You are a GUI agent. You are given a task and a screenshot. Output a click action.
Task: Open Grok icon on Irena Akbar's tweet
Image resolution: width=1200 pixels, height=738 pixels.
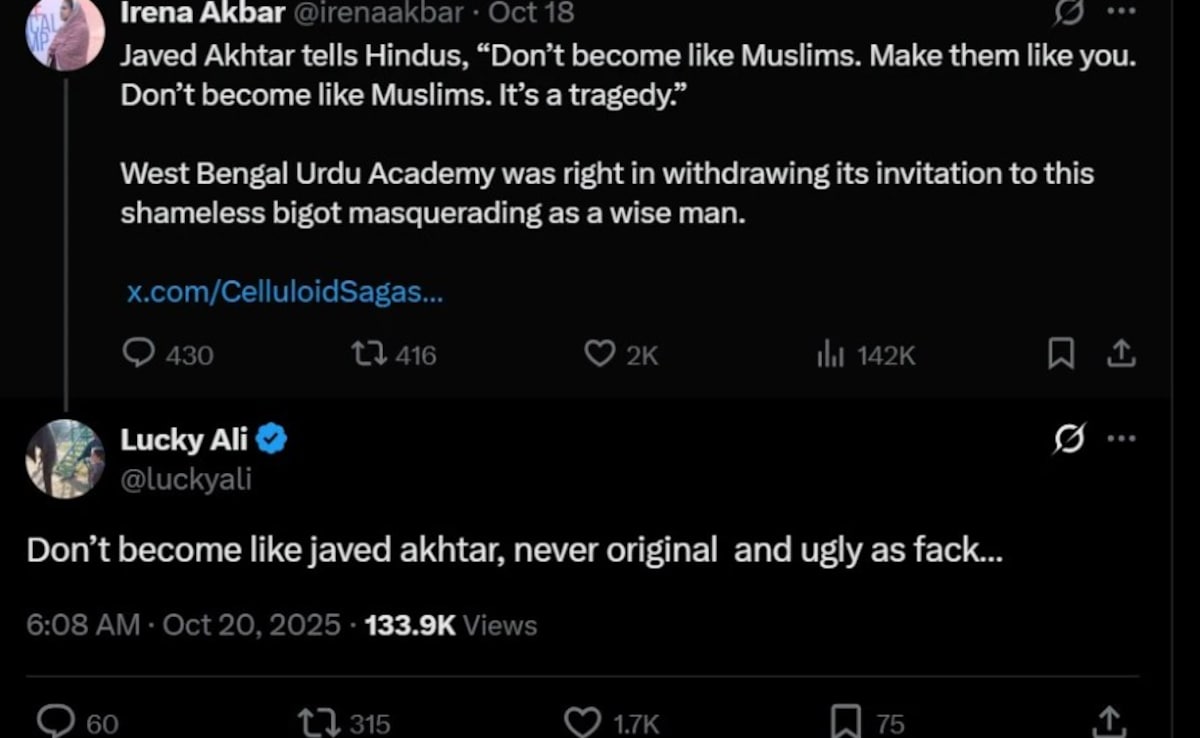tap(1069, 13)
